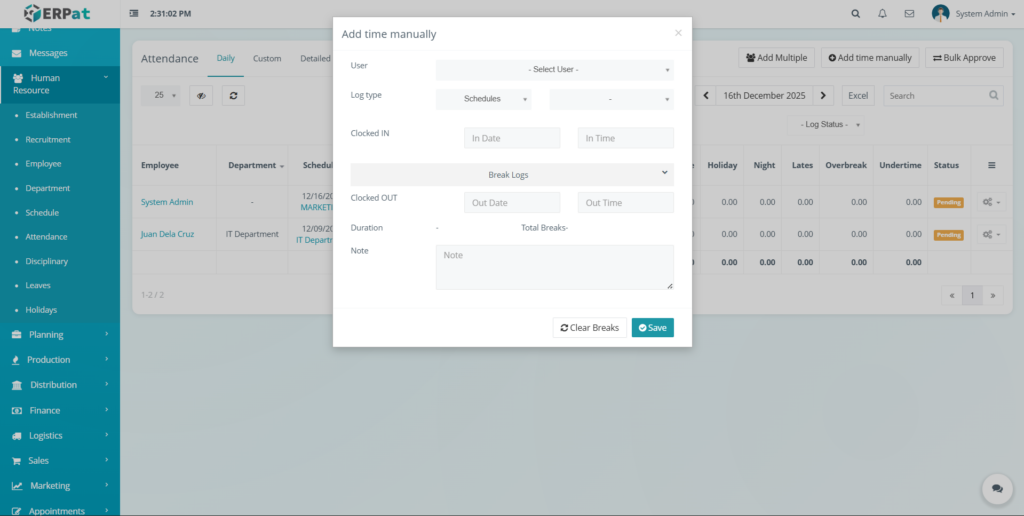Viewport: 1024px width, 516px height.
Task: Close the Add time manually dialog
Action: (678, 33)
